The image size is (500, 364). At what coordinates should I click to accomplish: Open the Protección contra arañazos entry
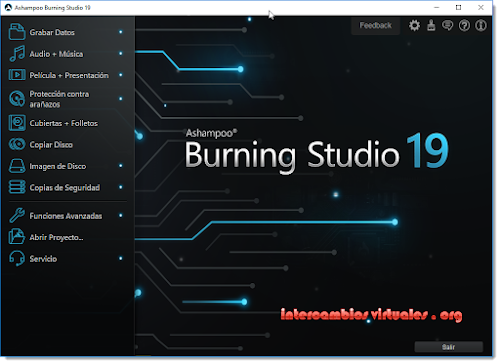[x=59, y=99]
